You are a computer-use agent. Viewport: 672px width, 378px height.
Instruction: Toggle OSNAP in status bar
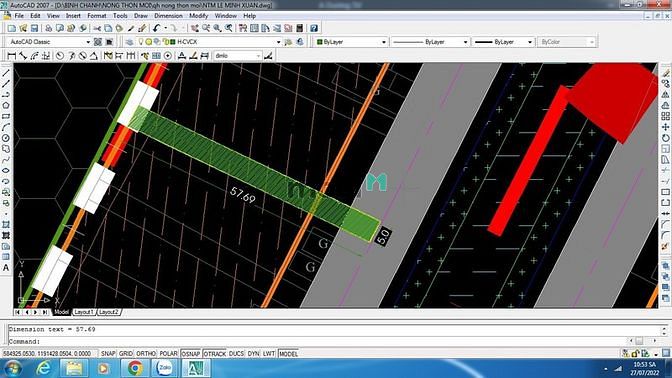point(191,354)
